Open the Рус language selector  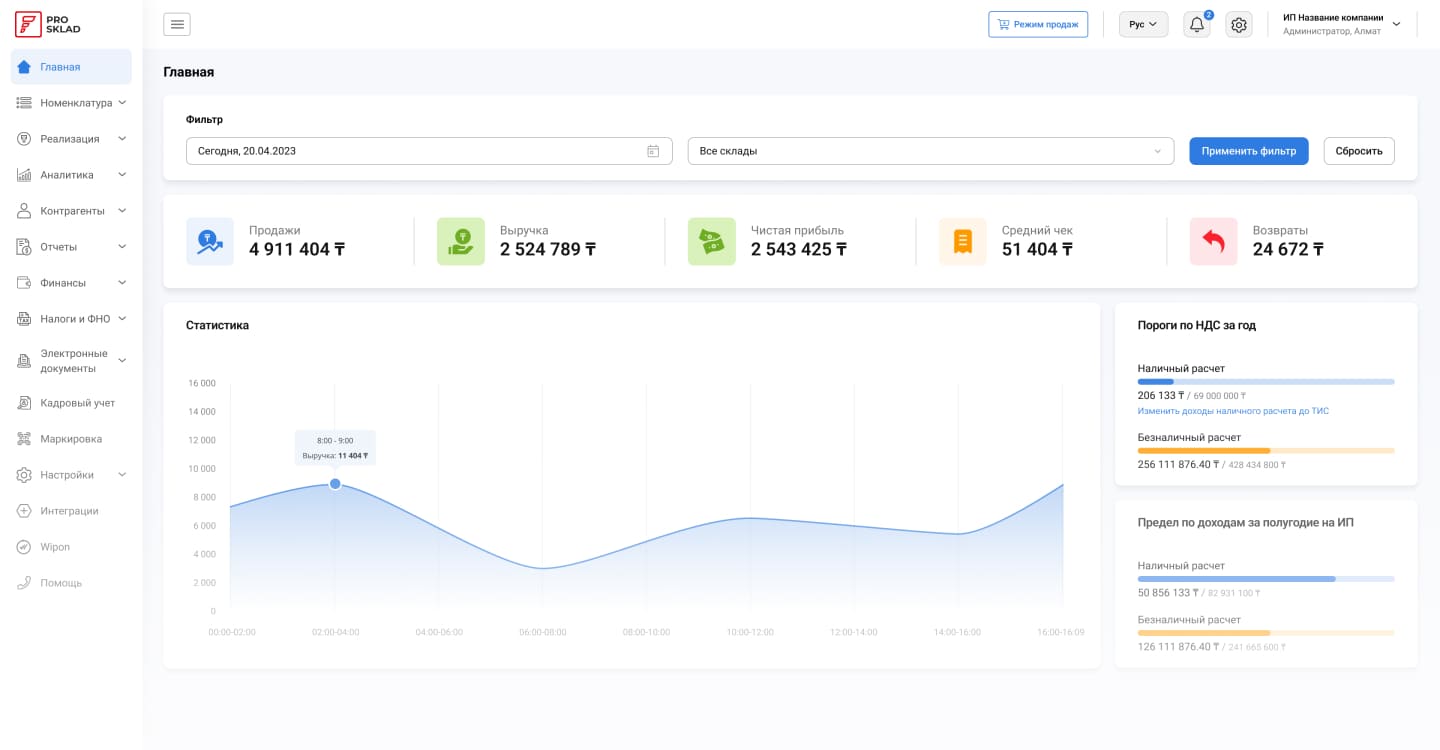[1143, 25]
